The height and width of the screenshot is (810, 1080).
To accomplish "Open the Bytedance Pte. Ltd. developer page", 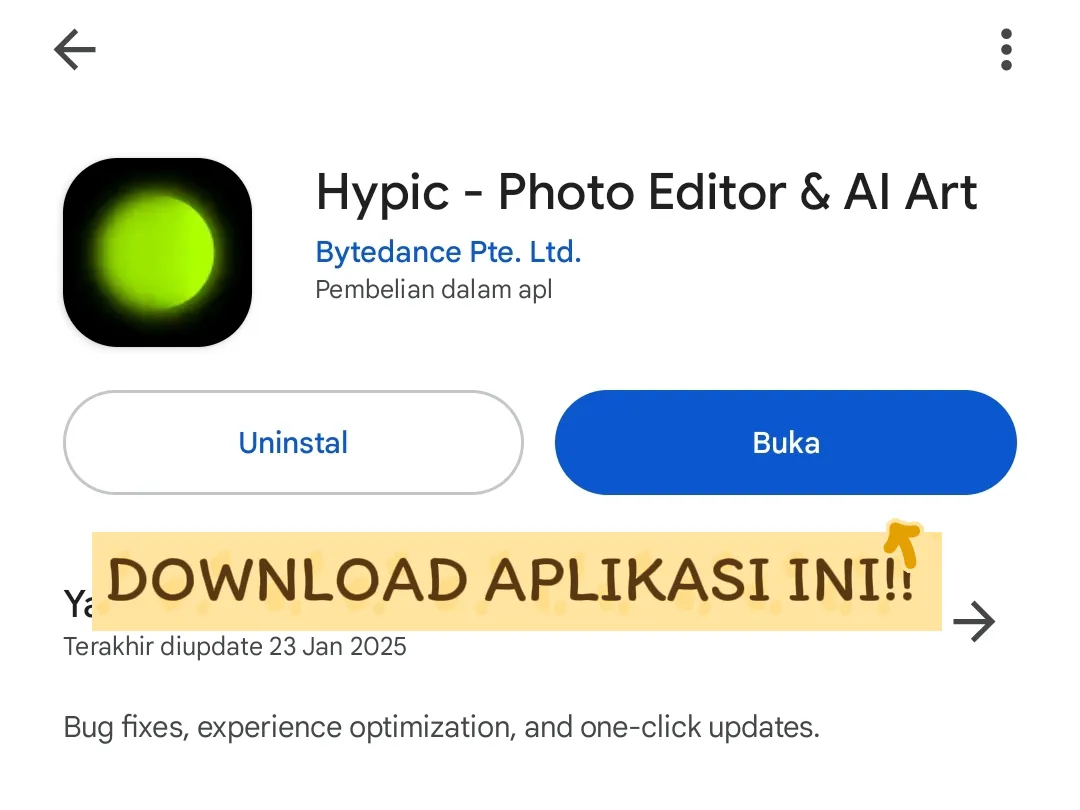I will [x=448, y=252].
